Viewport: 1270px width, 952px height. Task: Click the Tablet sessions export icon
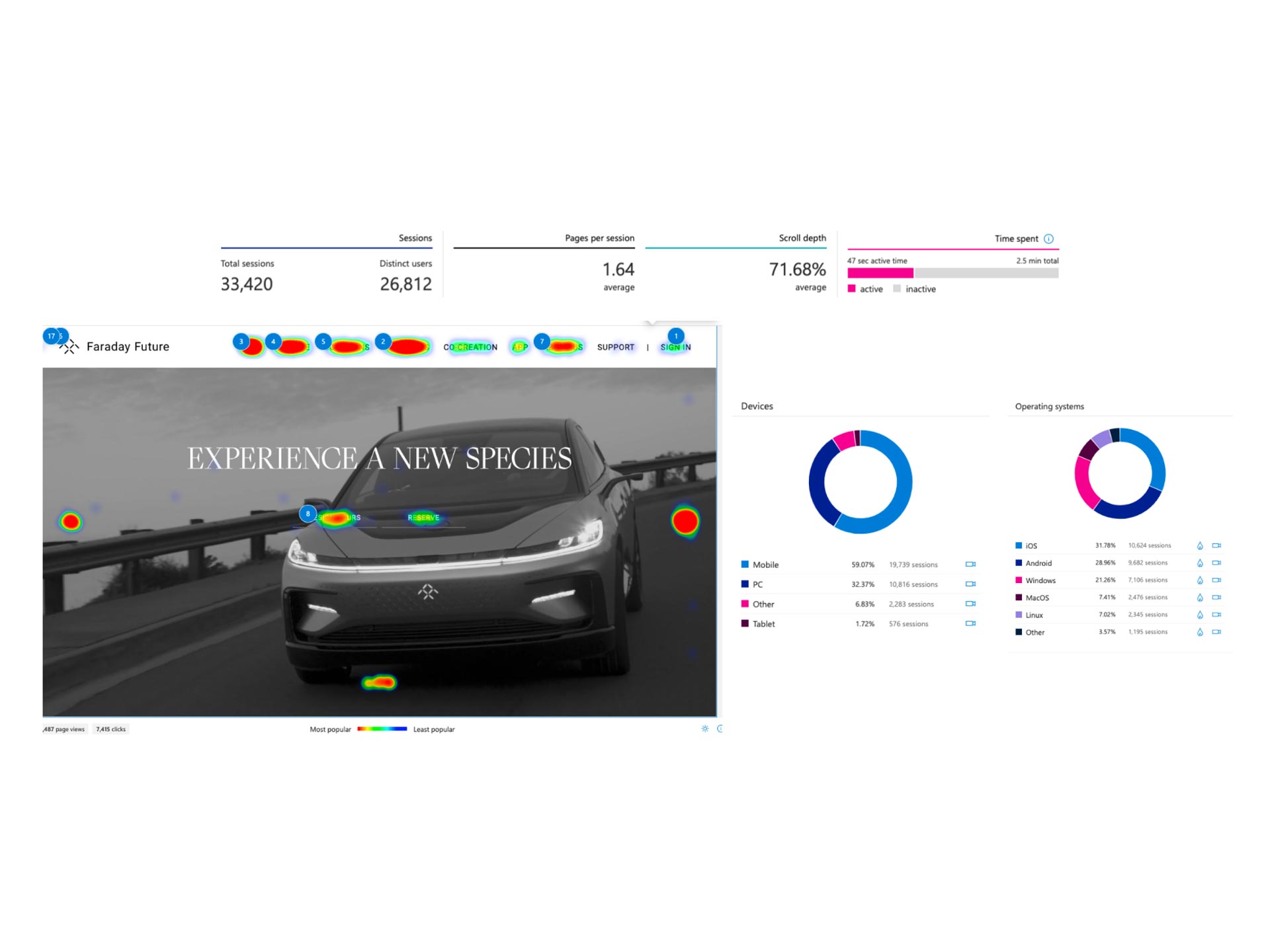click(969, 624)
